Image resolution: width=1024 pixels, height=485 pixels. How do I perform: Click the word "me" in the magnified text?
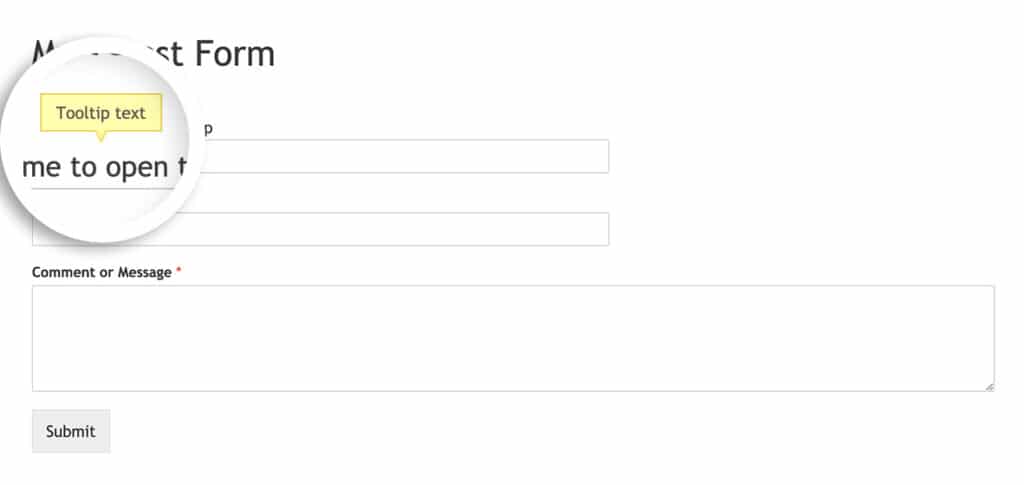[42, 168]
